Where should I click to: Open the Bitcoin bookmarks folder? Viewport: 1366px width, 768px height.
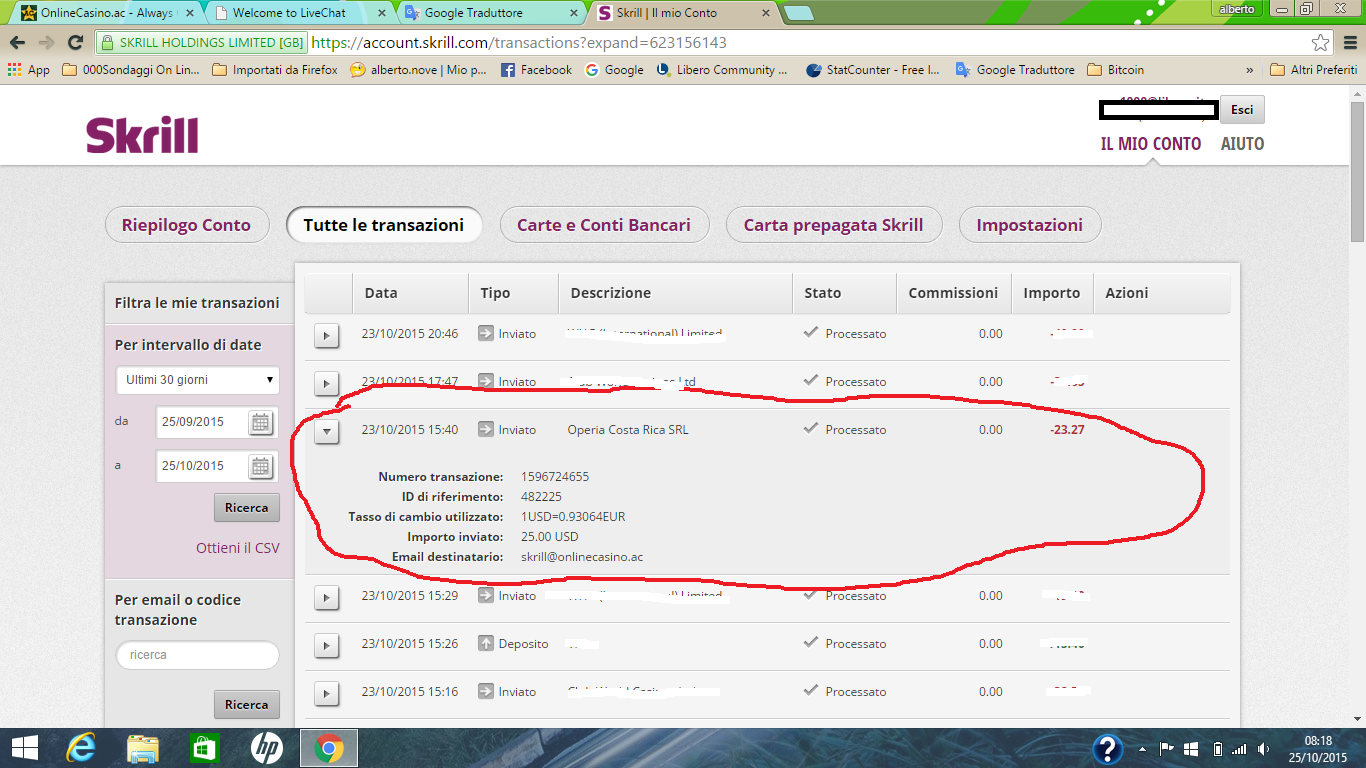tap(1115, 70)
